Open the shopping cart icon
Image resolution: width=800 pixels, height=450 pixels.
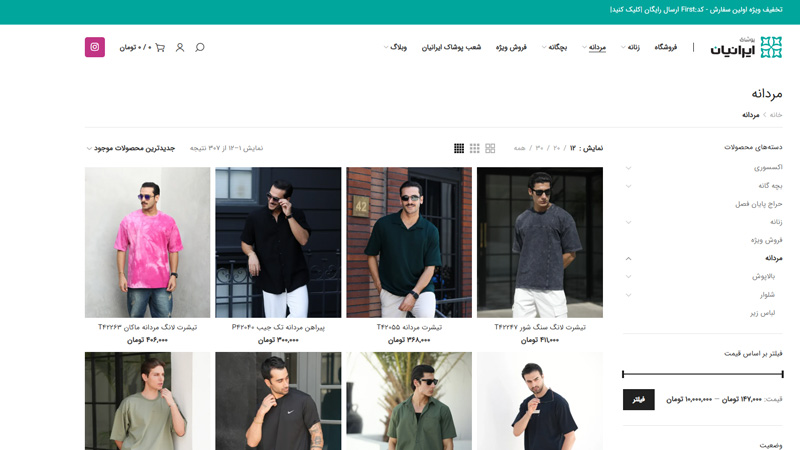pos(160,47)
